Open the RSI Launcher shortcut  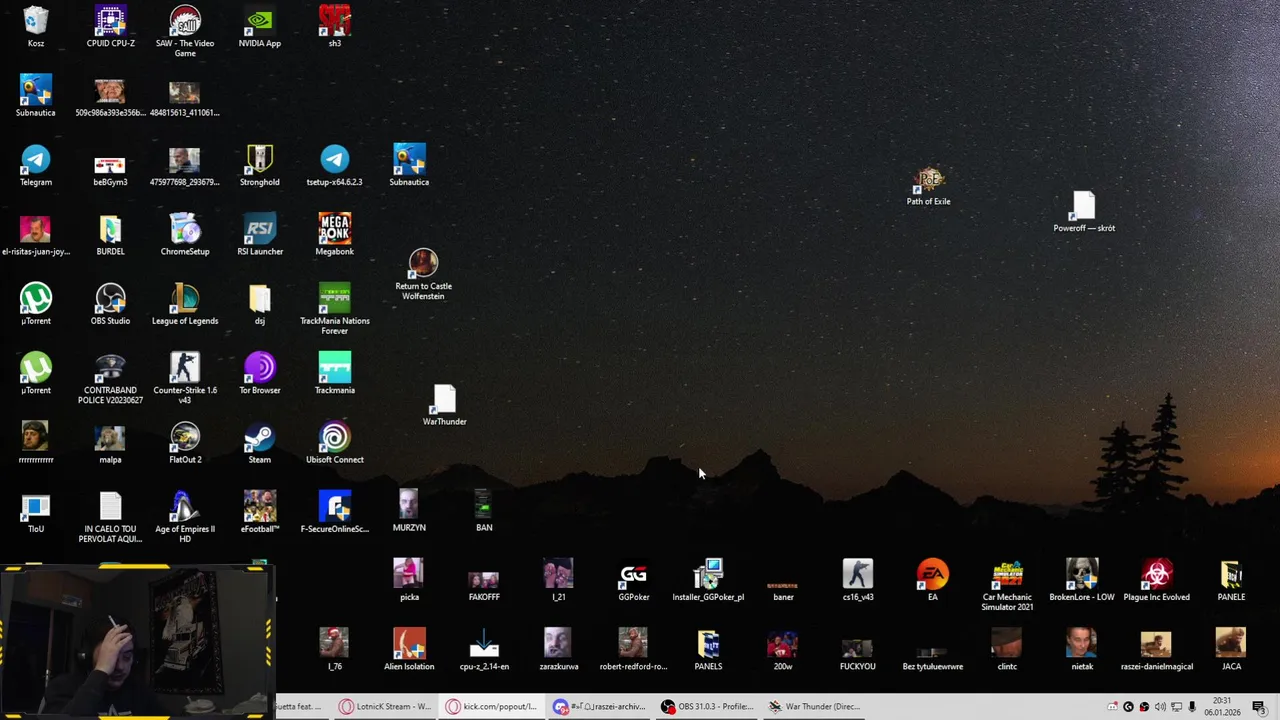260,234
